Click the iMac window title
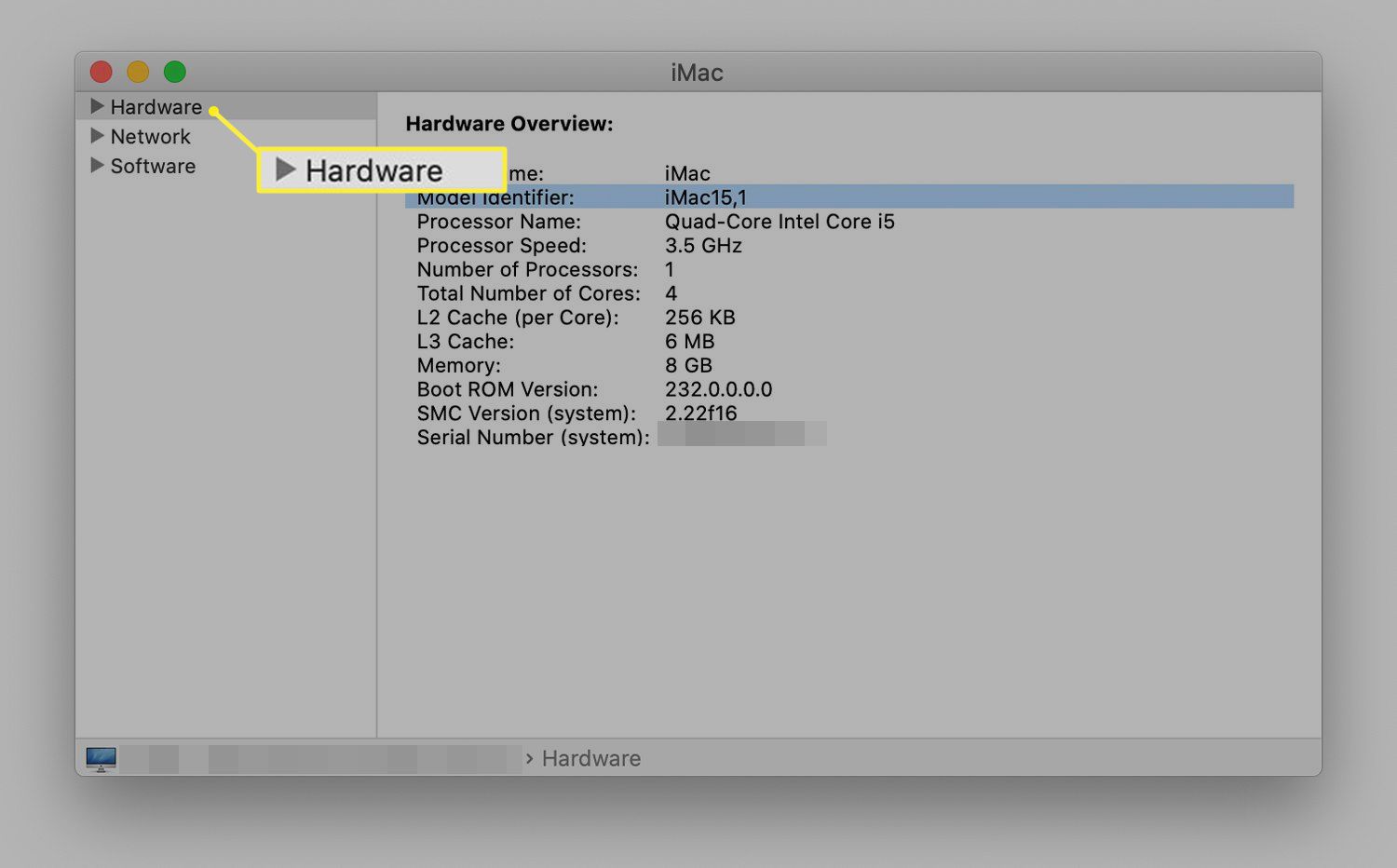The width and height of the screenshot is (1397, 868). pyautogui.click(x=697, y=73)
